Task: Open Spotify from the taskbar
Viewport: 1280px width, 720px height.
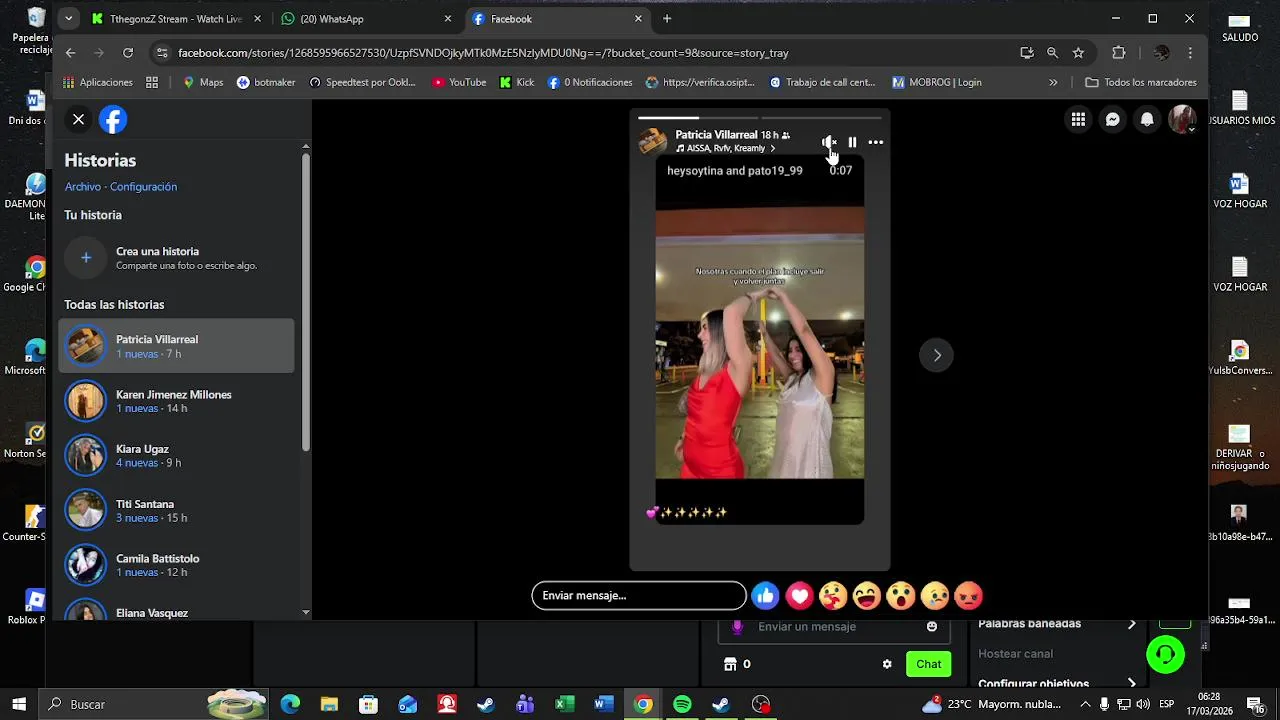Action: pos(682,704)
